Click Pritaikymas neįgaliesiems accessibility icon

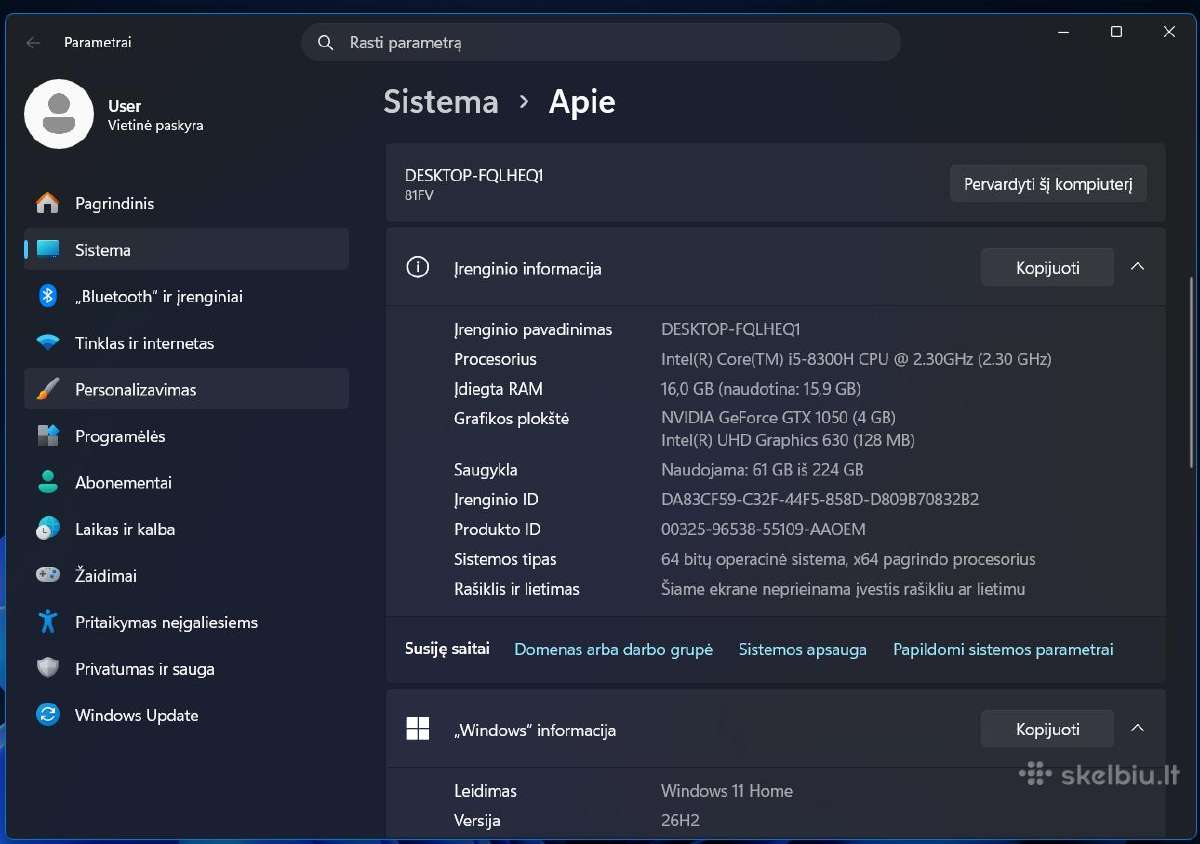(x=47, y=622)
